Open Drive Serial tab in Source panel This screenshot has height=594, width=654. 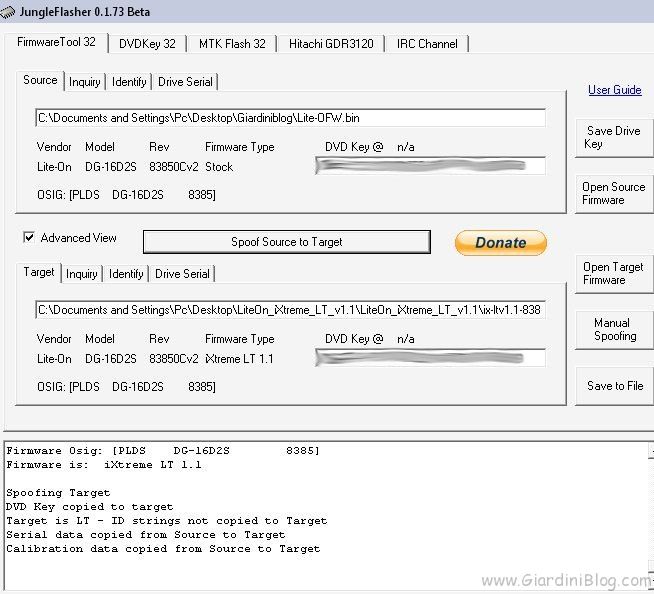185,82
